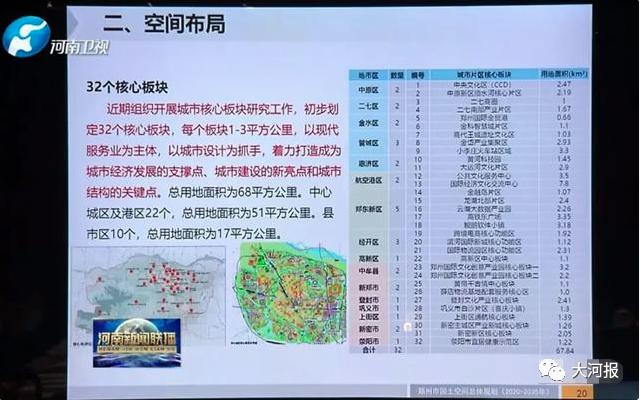Screen dimensions: 640x400
Task: Select the 登封市 district cell
Action: (369, 300)
